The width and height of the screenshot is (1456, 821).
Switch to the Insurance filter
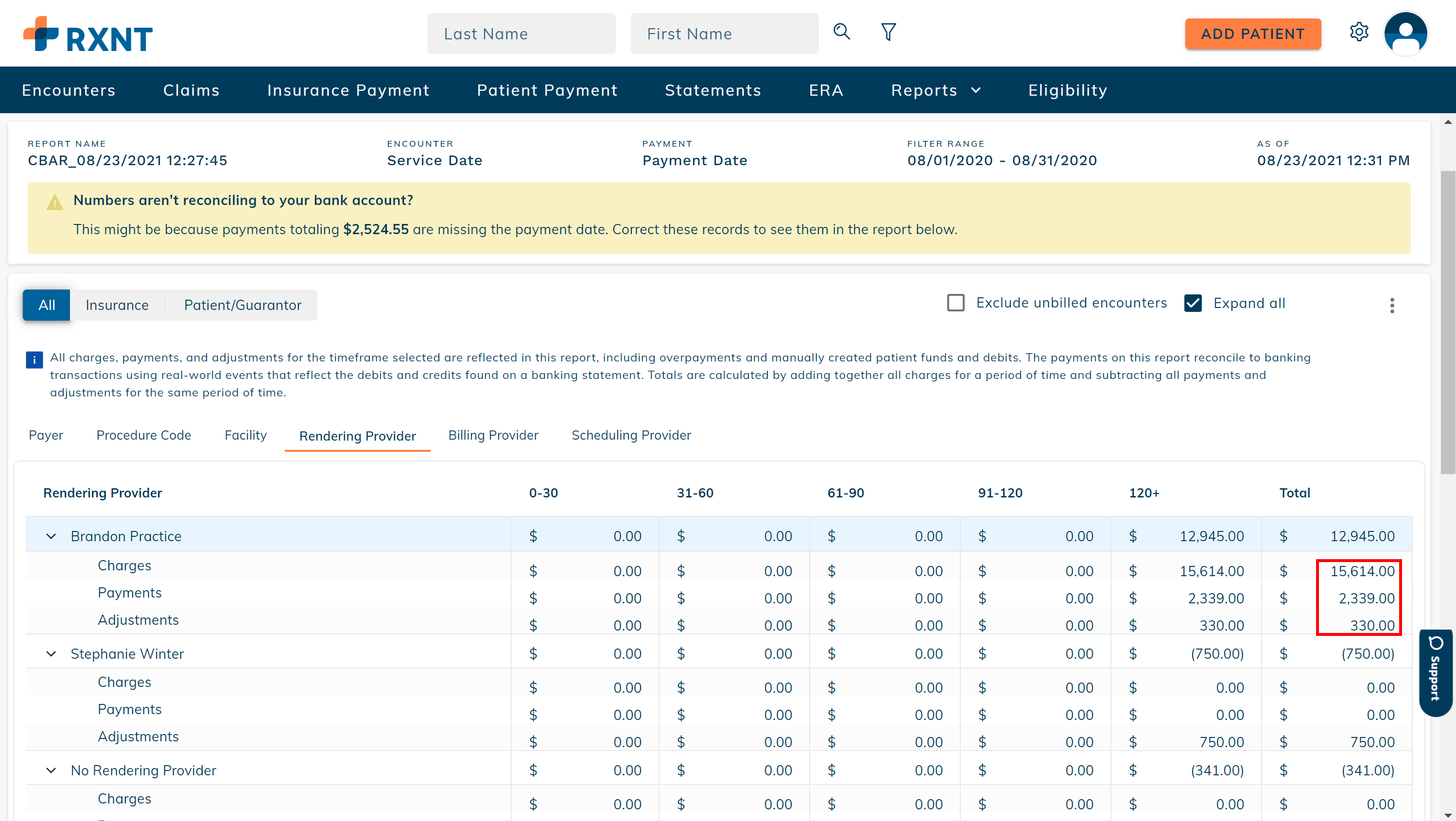(117, 305)
